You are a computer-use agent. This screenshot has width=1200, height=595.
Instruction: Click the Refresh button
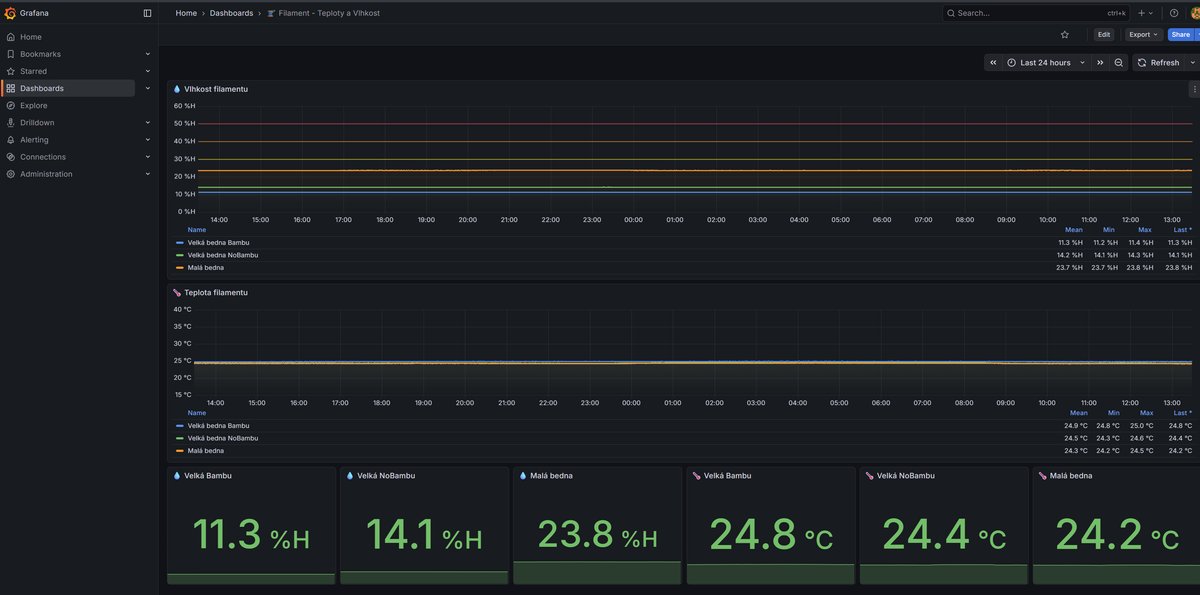click(1159, 62)
